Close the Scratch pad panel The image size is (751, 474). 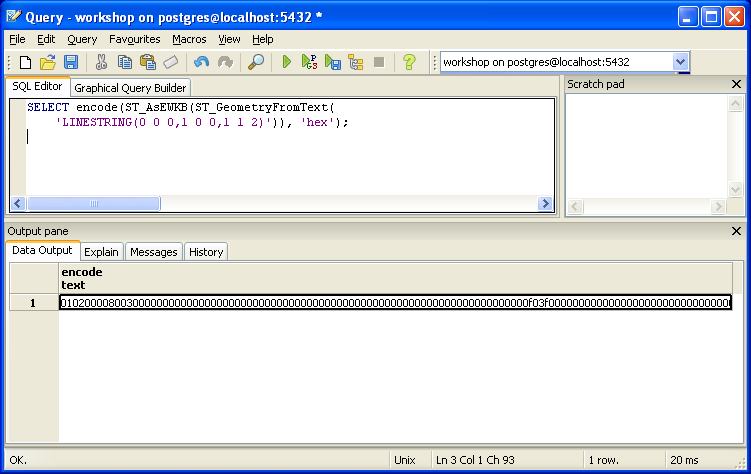(737, 84)
